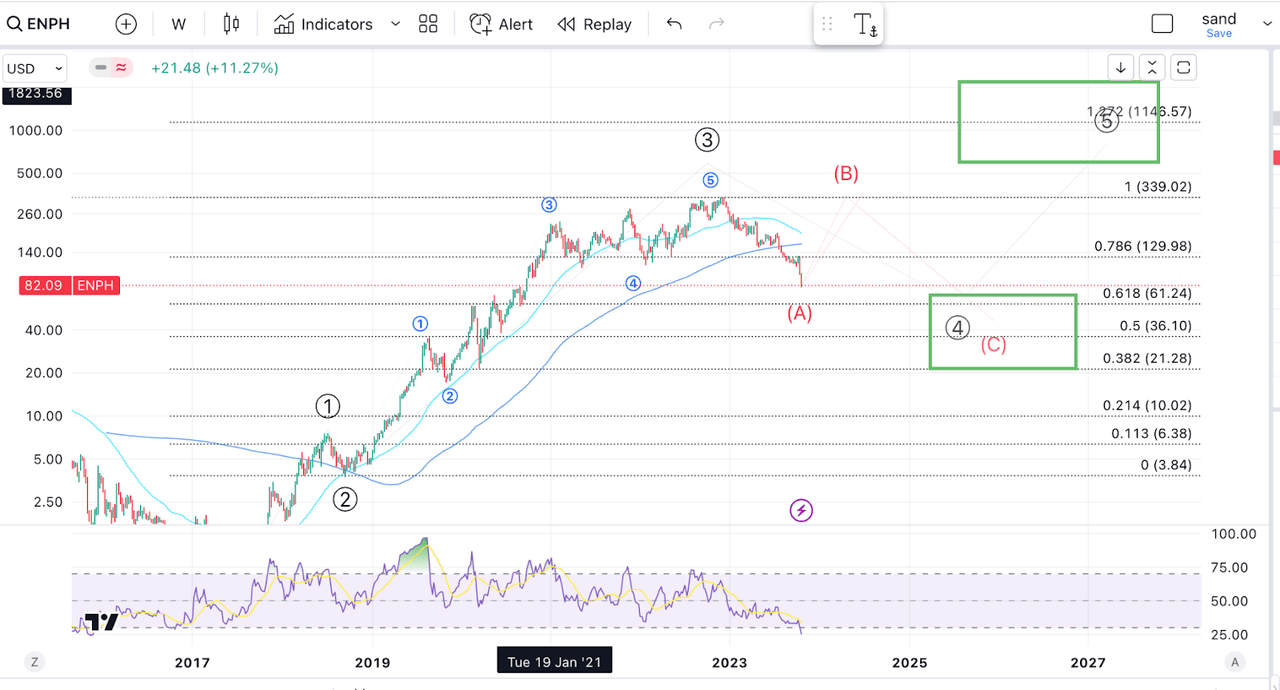Click the +21.48 (+11.27%) change value
This screenshot has width=1280, height=690.
click(215, 68)
